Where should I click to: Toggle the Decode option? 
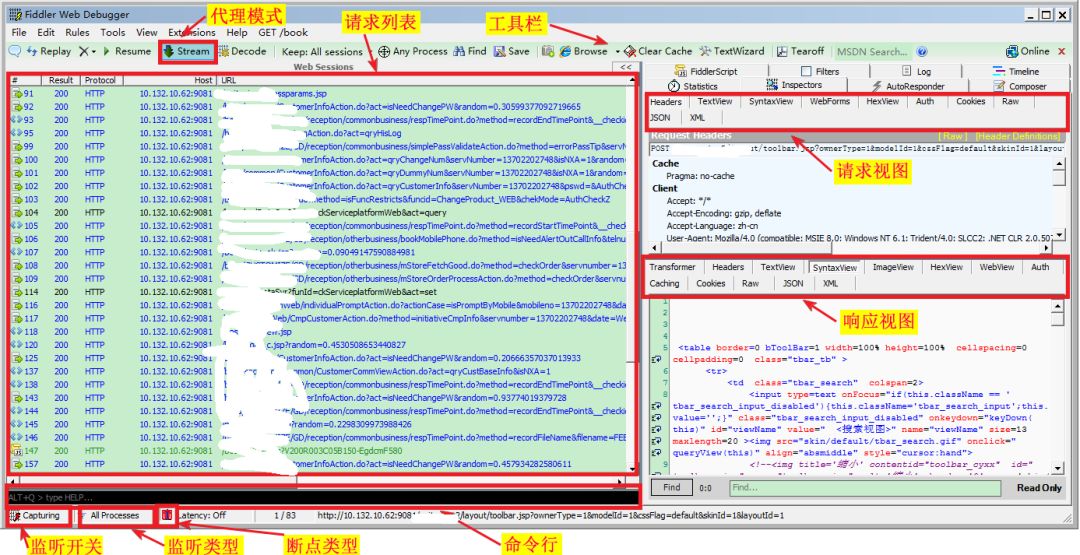pyautogui.click(x=242, y=52)
